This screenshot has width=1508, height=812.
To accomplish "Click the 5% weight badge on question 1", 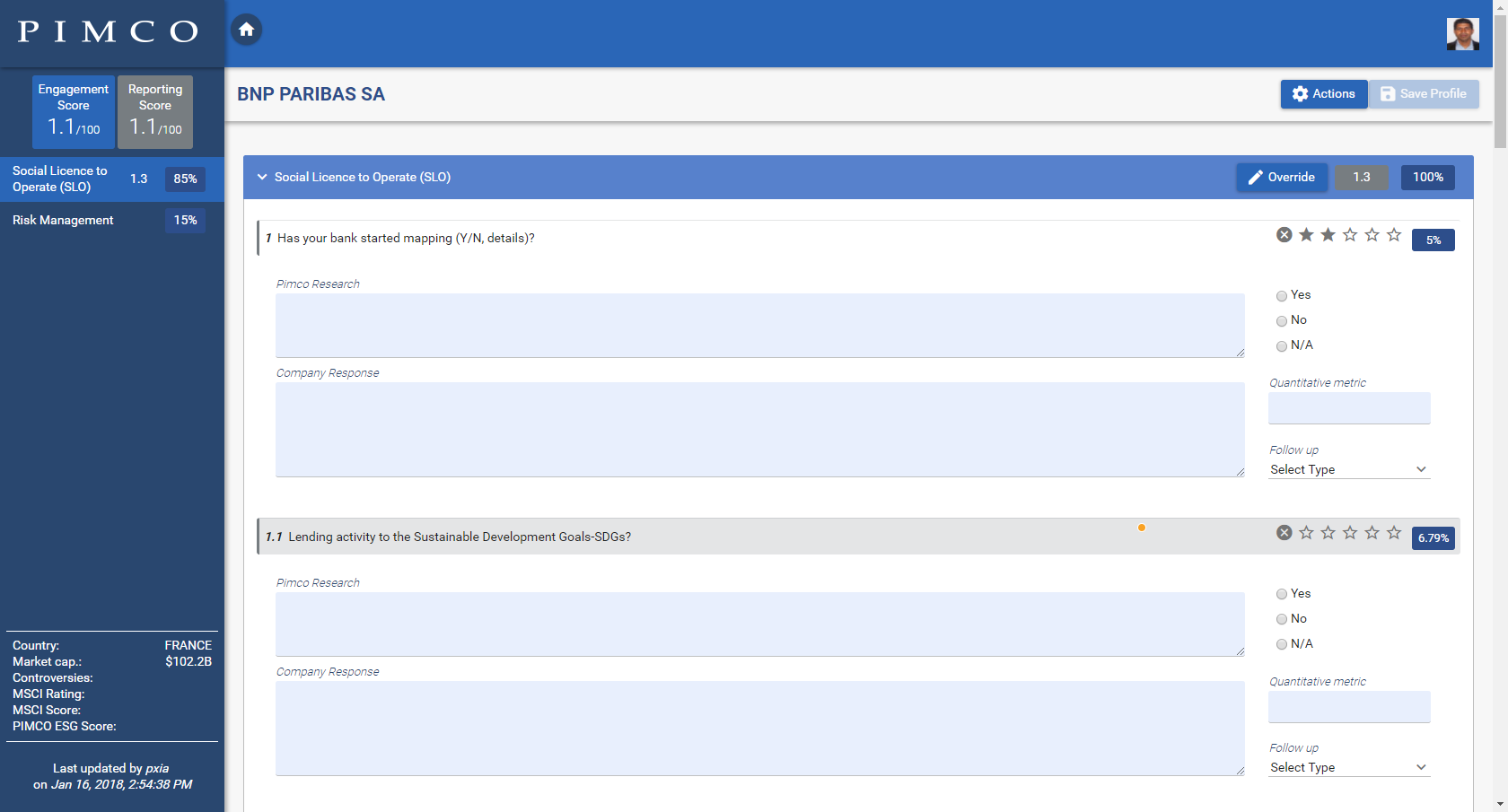I will click(x=1433, y=240).
